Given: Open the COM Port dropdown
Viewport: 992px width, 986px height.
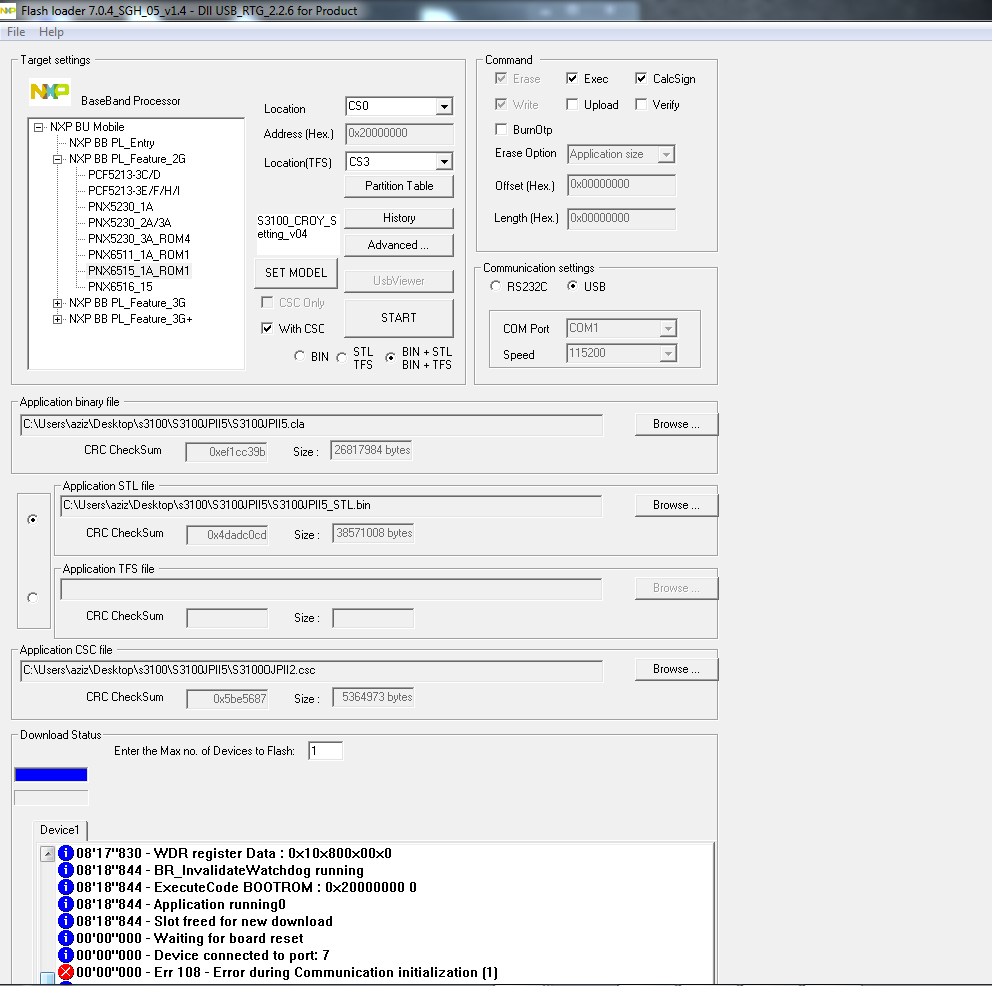Looking at the screenshot, I should [x=668, y=328].
